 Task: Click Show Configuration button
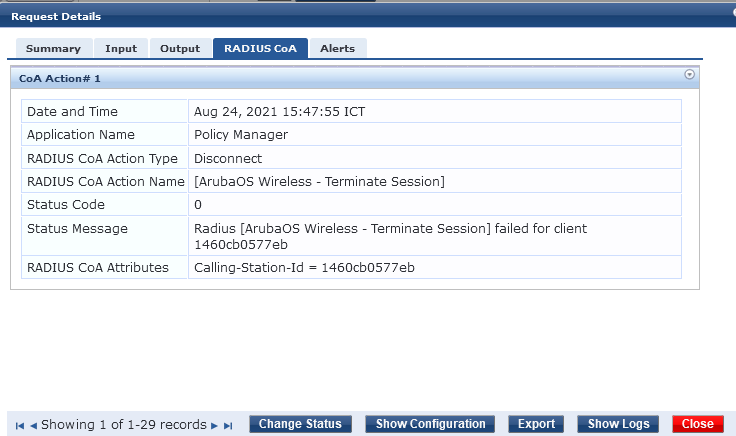pos(430,424)
